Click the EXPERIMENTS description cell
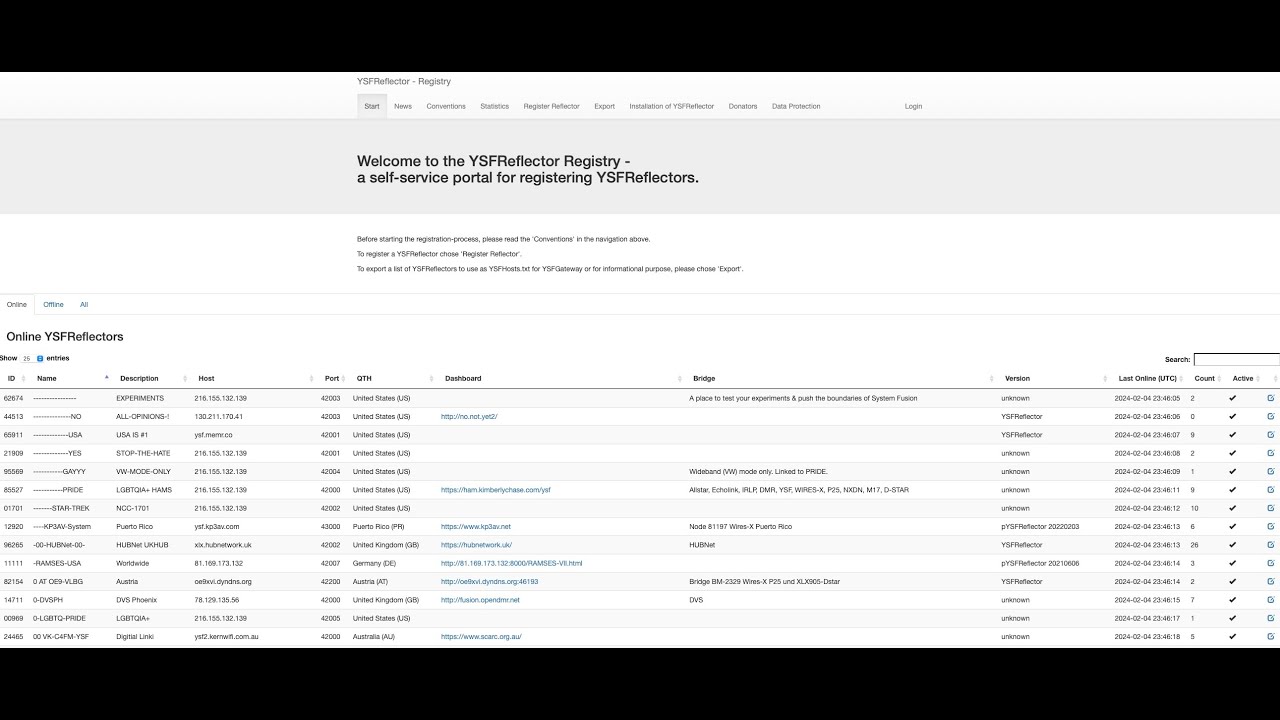This screenshot has height=720, width=1280. coord(140,398)
